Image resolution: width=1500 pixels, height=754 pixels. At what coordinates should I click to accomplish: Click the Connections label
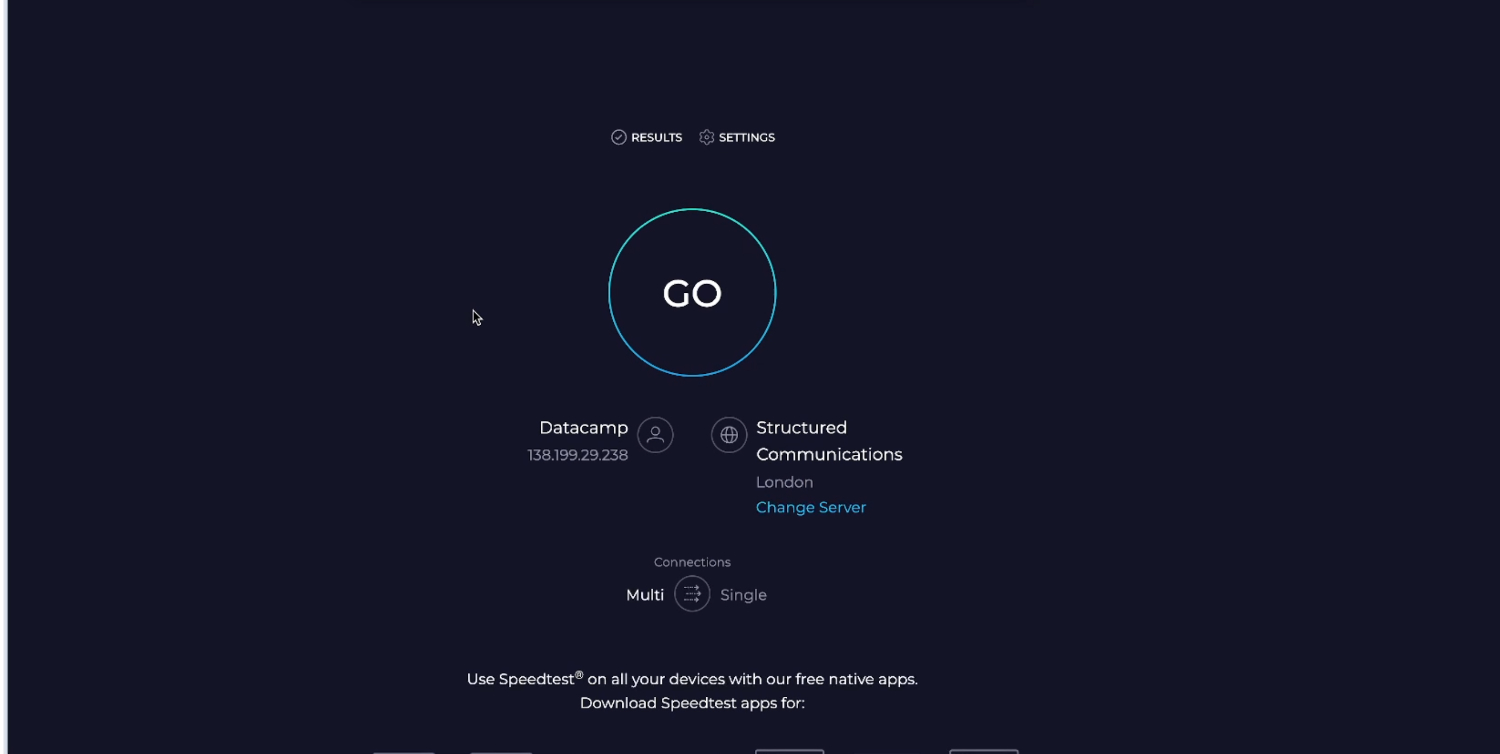[x=692, y=562]
